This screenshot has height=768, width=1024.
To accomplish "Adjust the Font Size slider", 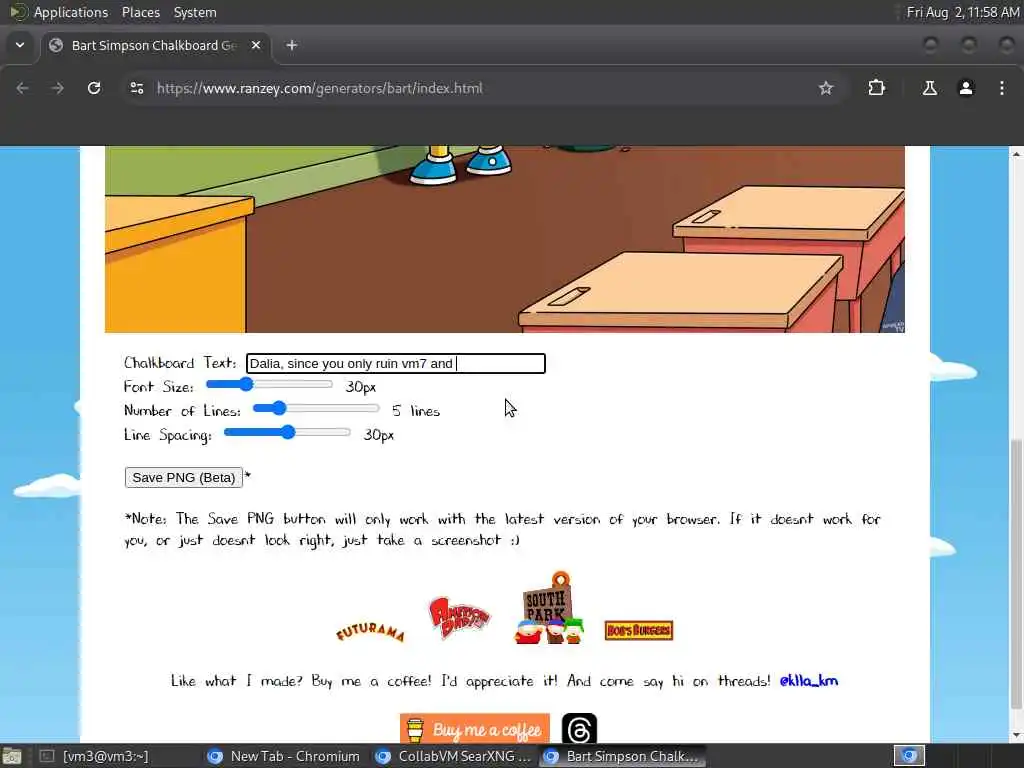I will coord(269,385).
